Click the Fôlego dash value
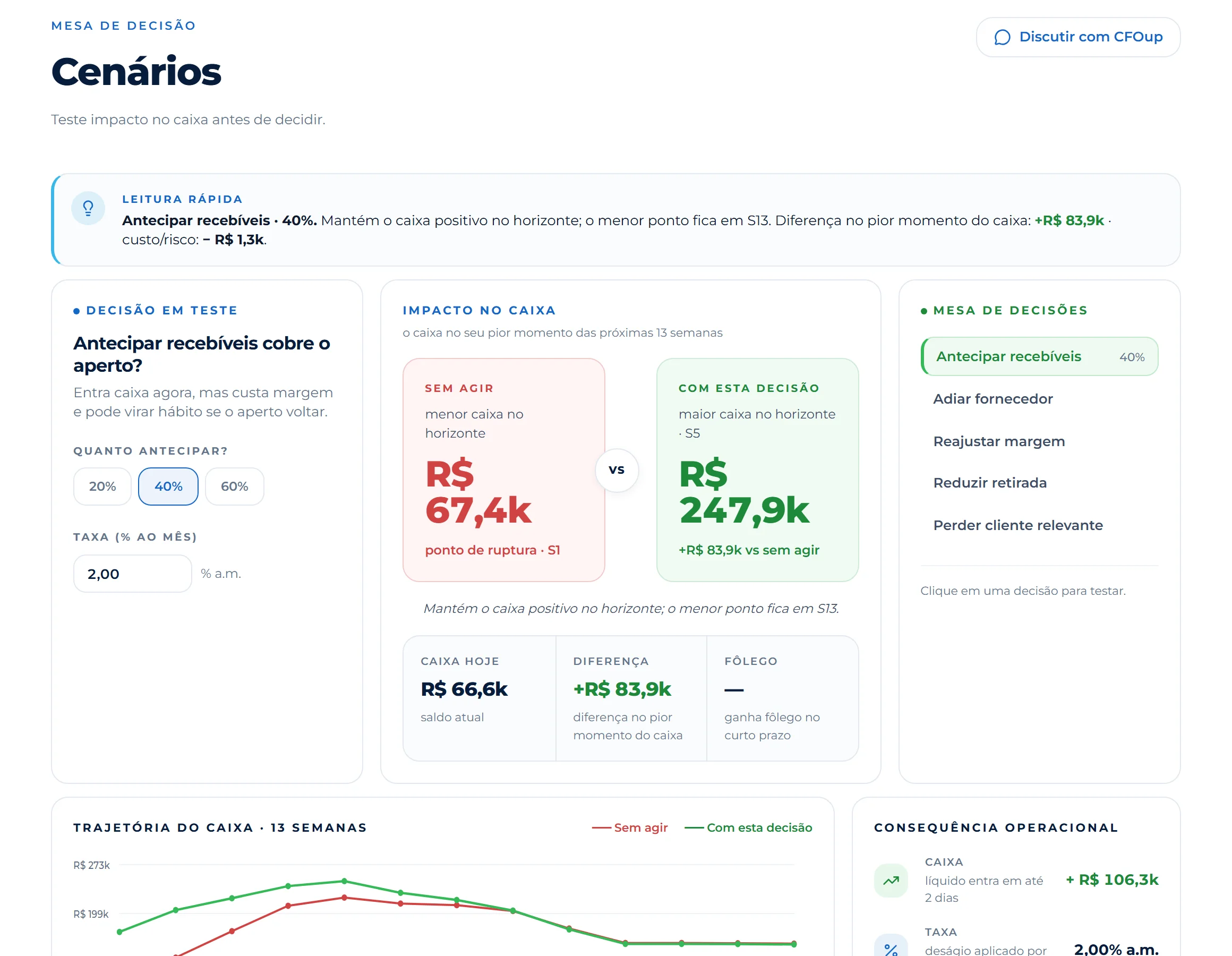Screen dimensions: 1232x956 click(x=734, y=689)
